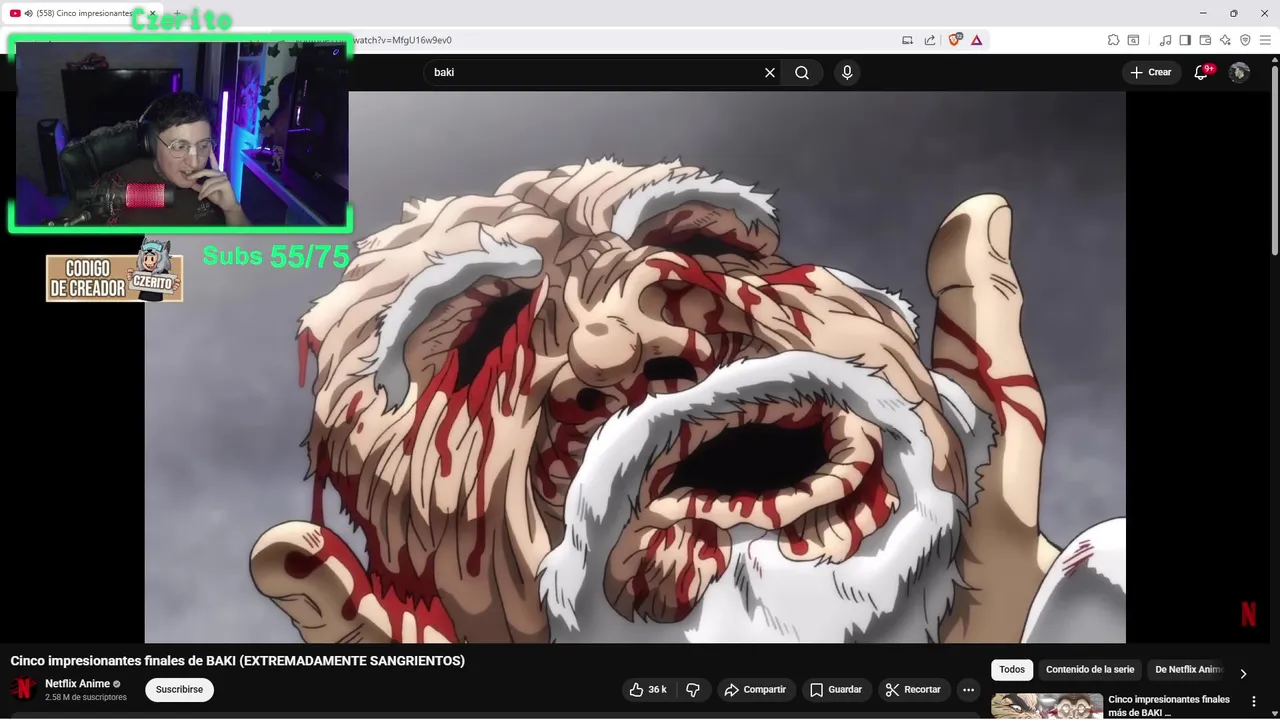
Task: Click the media control music note icon
Action: (1165, 40)
